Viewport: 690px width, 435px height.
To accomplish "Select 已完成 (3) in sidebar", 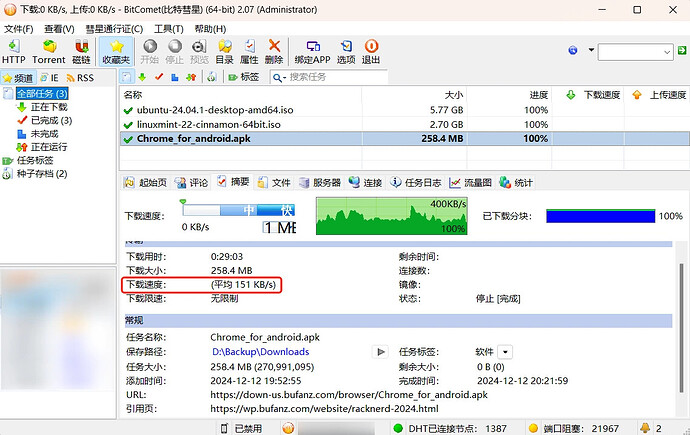I will click(x=51, y=121).
